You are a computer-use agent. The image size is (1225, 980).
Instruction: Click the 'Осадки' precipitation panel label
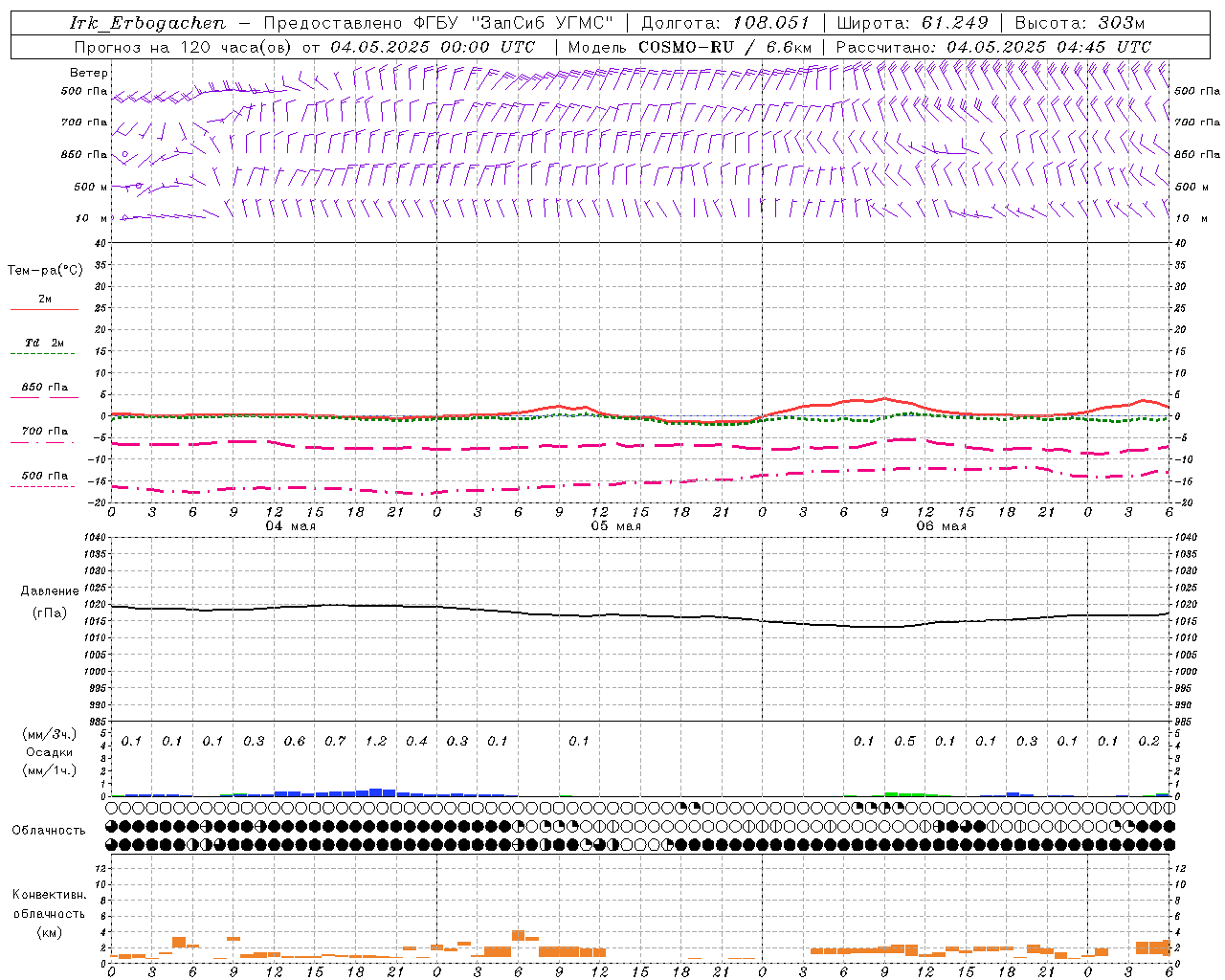pos(50,752)
